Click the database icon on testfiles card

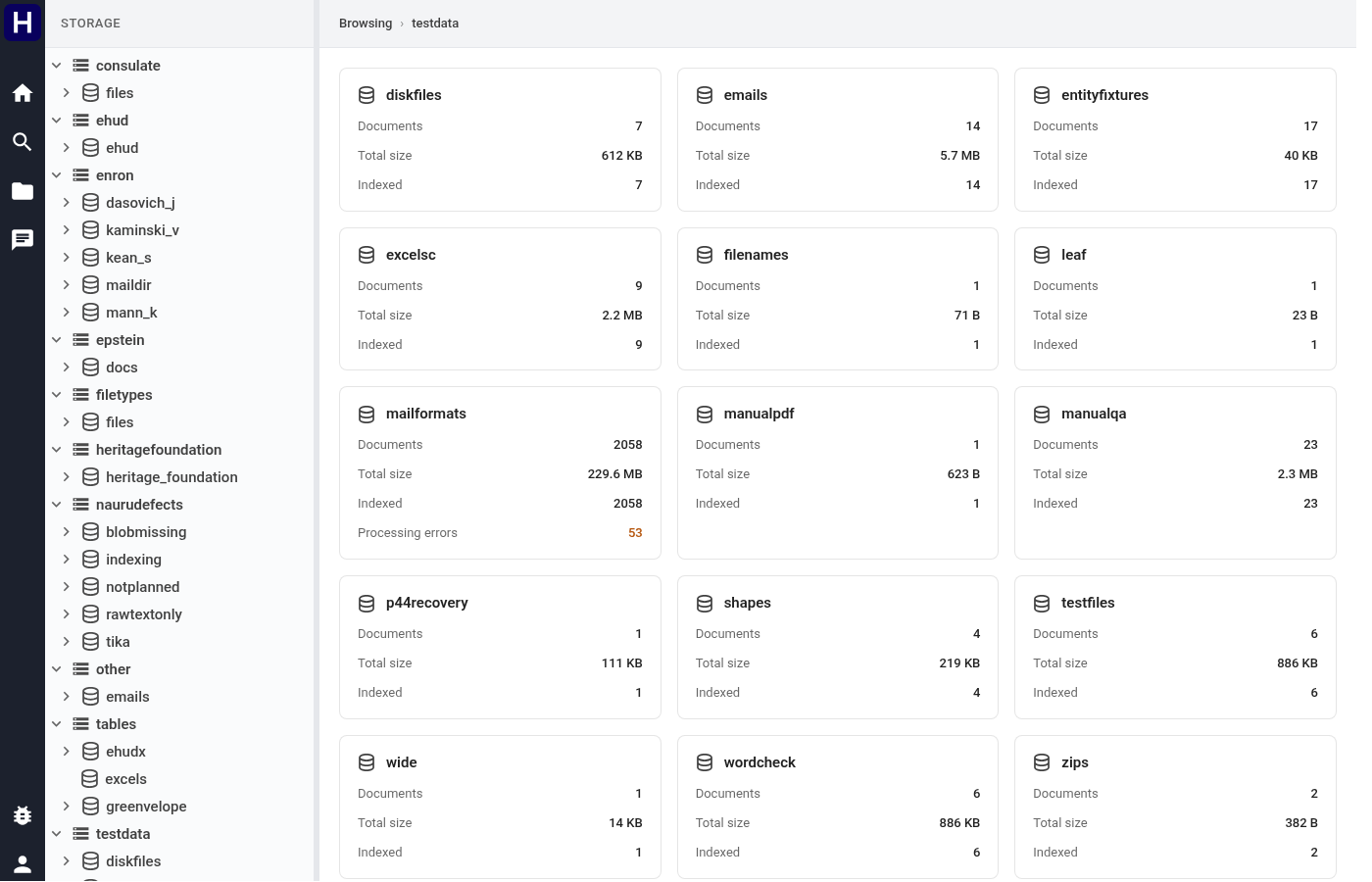1042,604
